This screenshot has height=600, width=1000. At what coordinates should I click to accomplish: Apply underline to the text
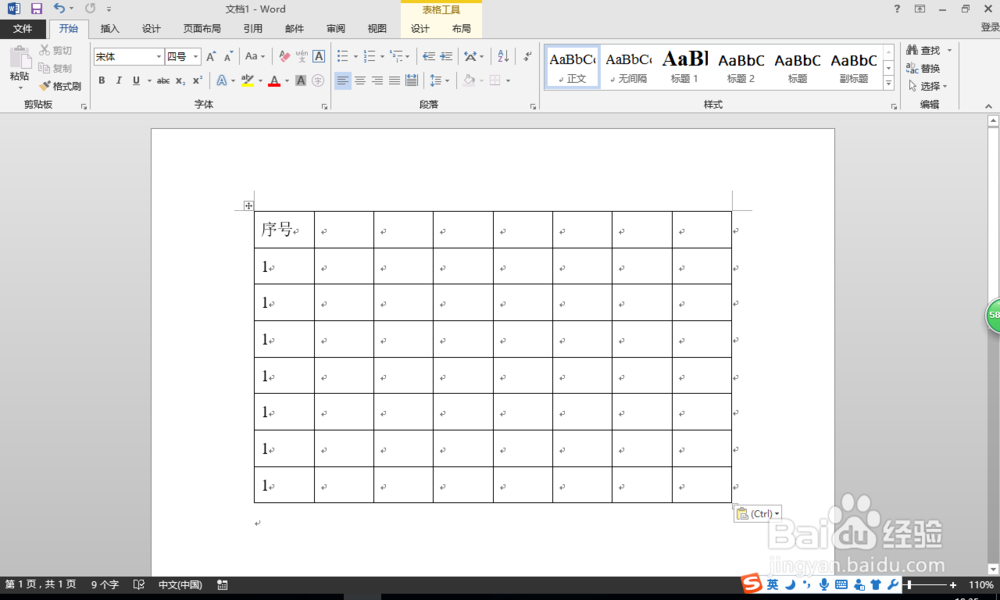[x=134, y=80]
